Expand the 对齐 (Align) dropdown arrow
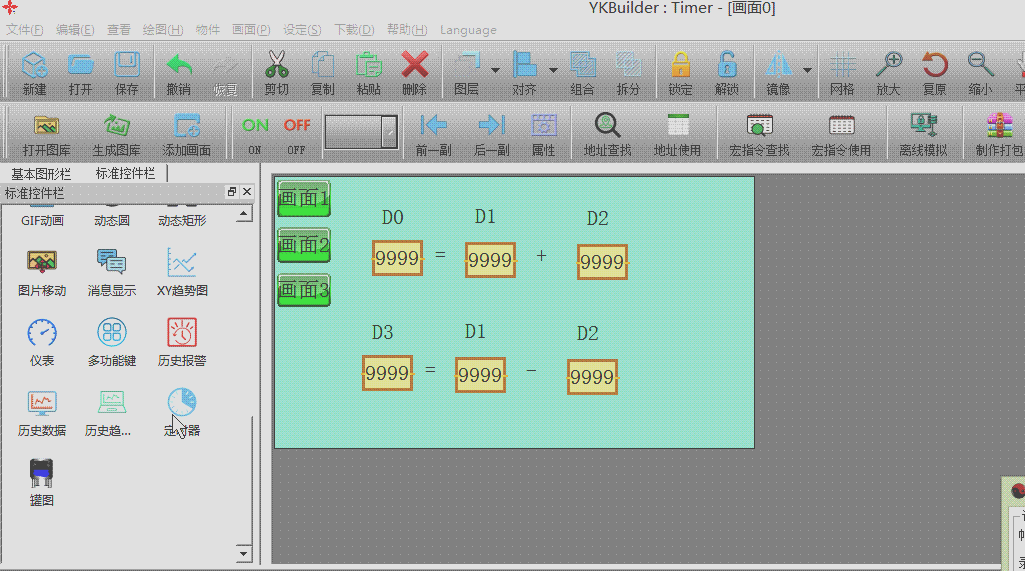 pyautogui.click(x=553, y=70)
